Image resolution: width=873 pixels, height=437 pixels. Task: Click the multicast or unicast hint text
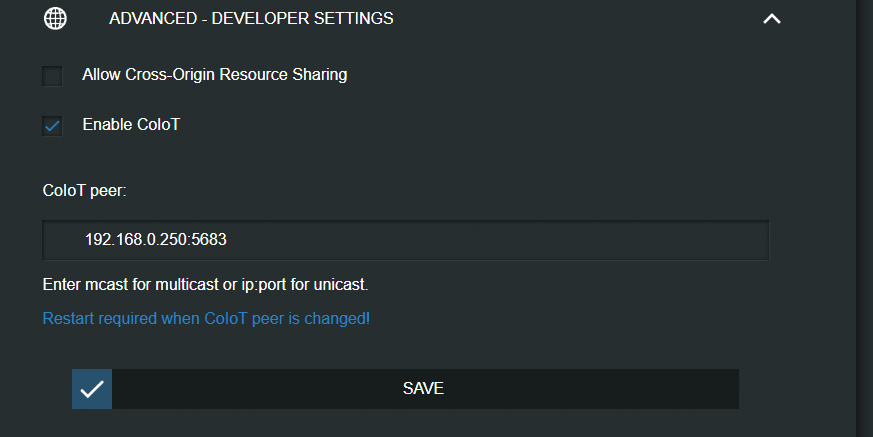coord(206,284)
